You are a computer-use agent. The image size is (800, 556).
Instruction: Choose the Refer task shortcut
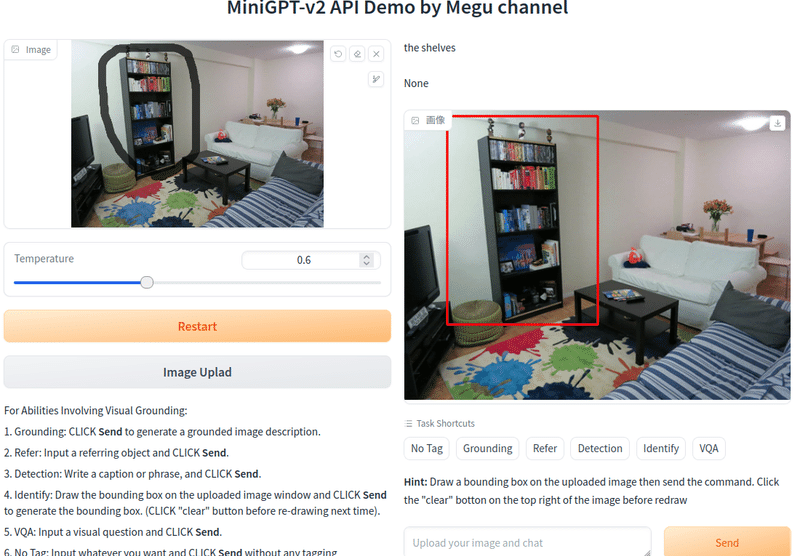point(545,448)
